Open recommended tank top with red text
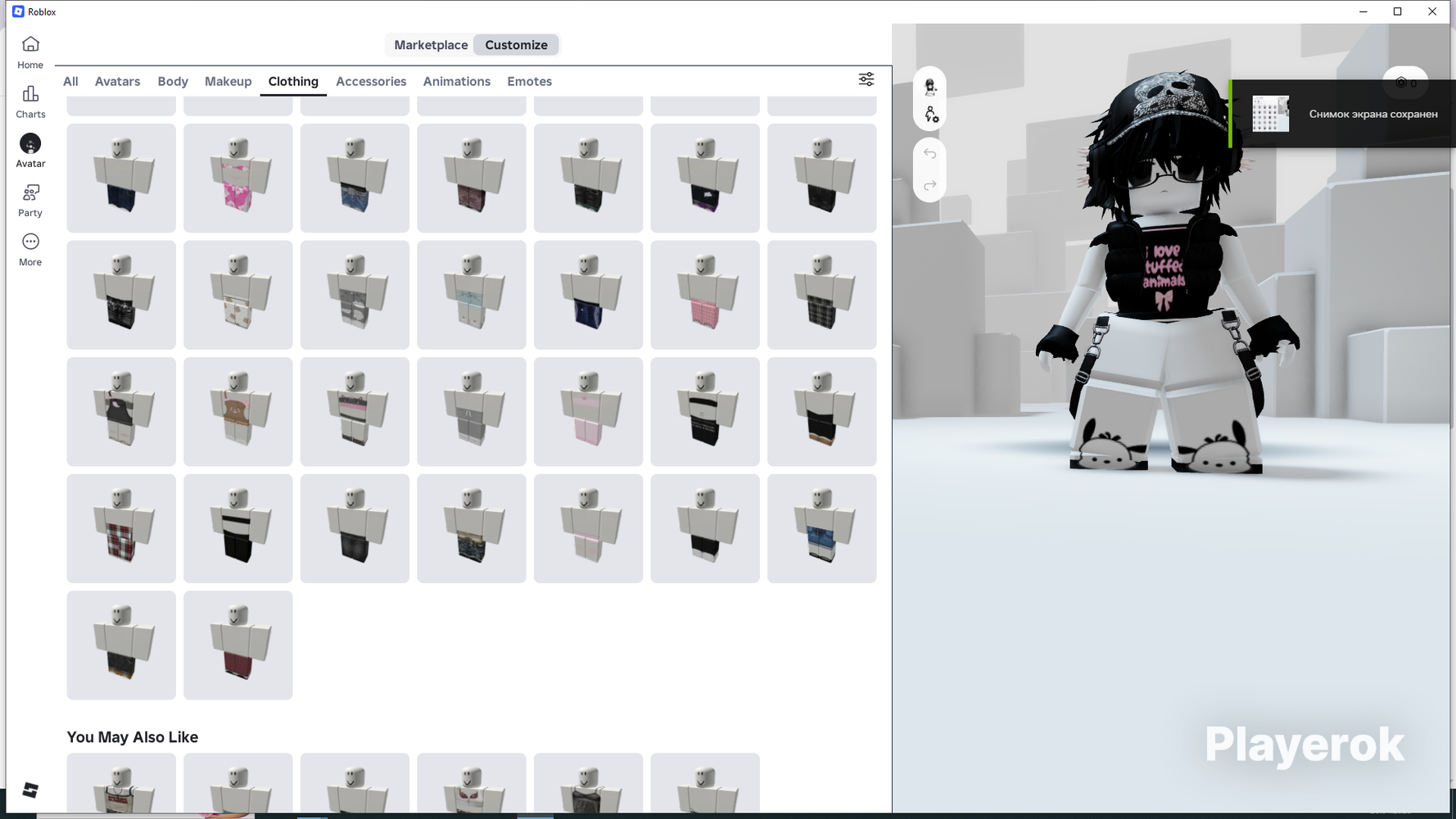Screen dimensions: 1456x819 click(121, 783)
